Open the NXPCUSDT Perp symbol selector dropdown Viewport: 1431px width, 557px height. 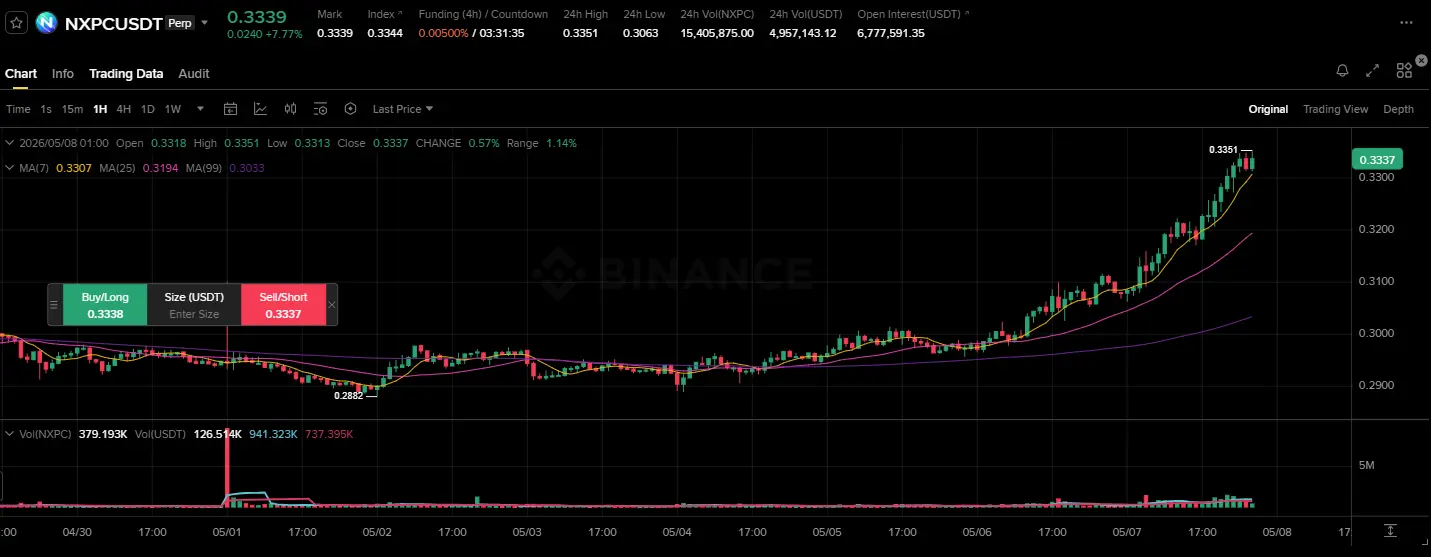205,22
